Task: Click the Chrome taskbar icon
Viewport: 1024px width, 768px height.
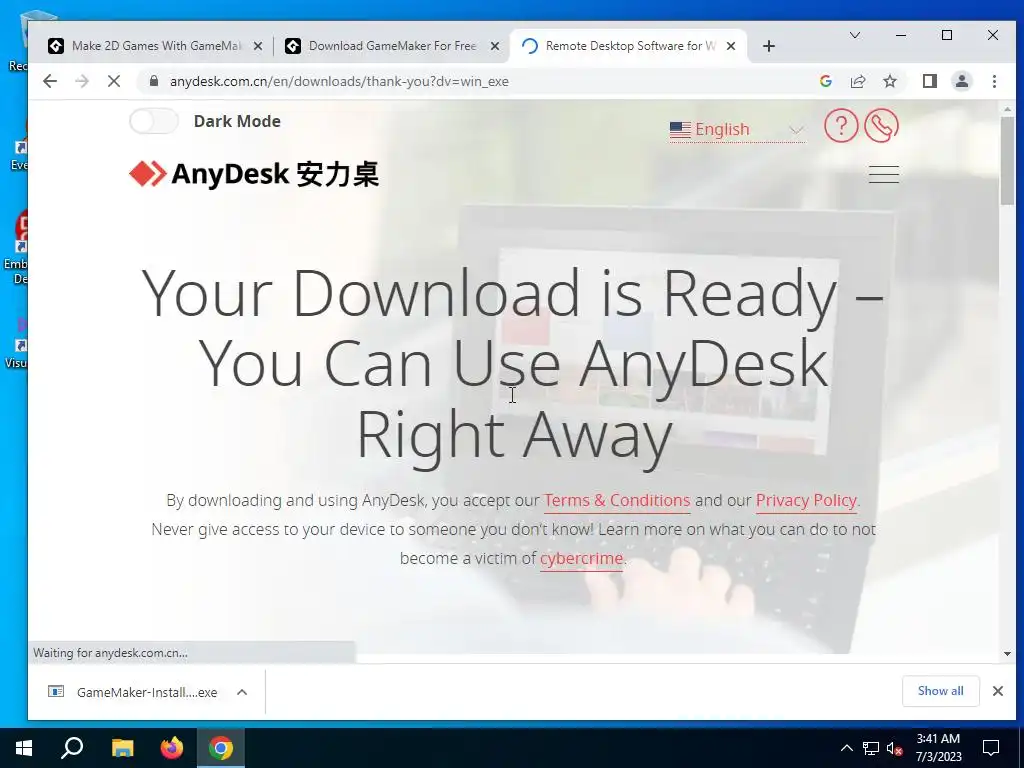Action: [x=221, y=748]
